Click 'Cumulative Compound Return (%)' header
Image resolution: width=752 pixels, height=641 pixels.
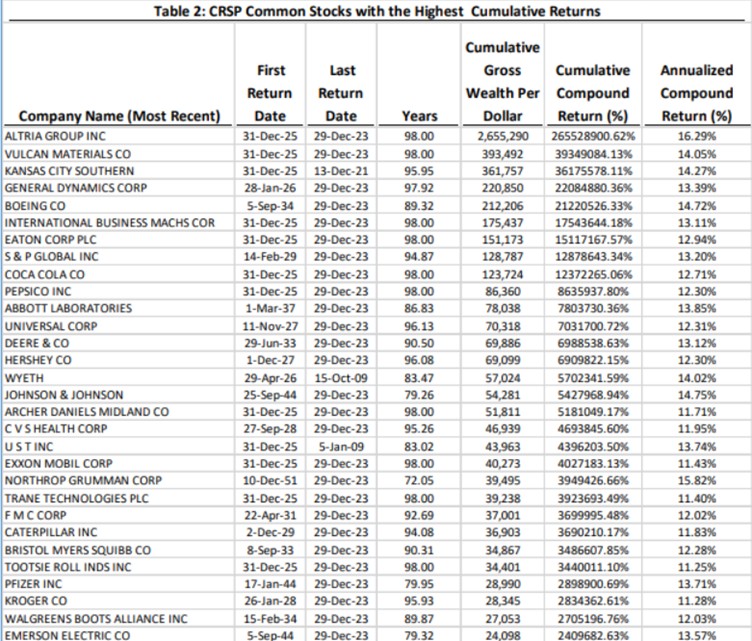point(593,93)
